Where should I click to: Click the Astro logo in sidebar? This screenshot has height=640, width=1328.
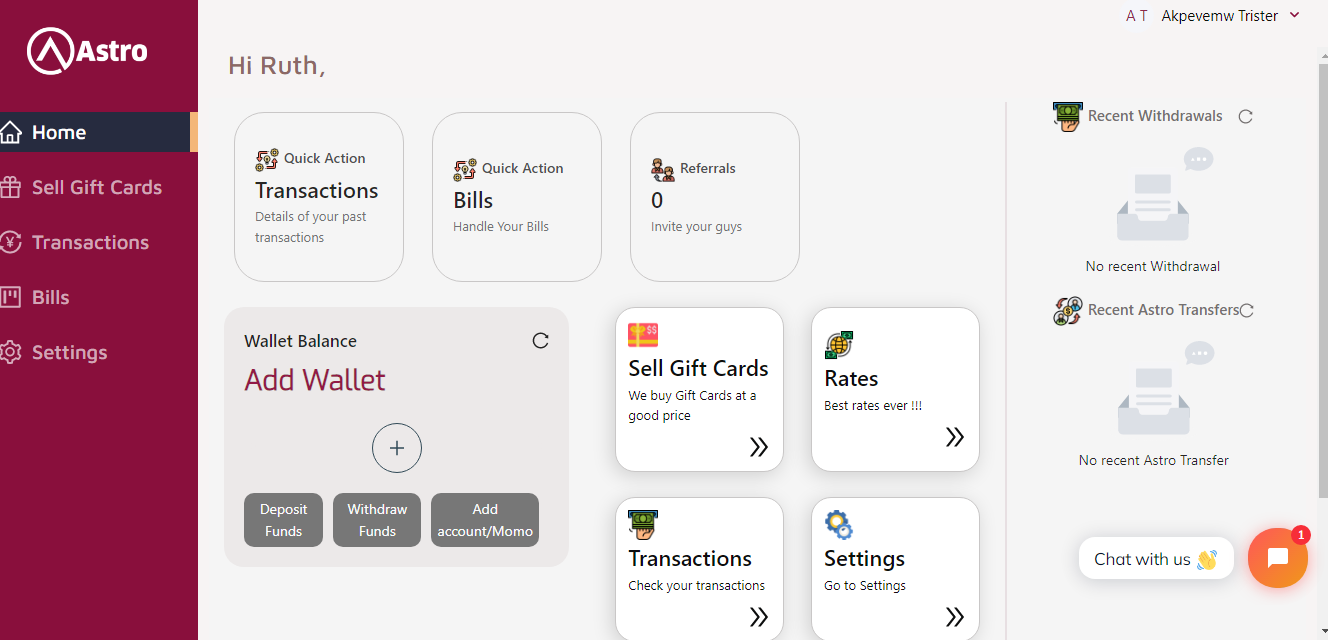pos(87,50)
